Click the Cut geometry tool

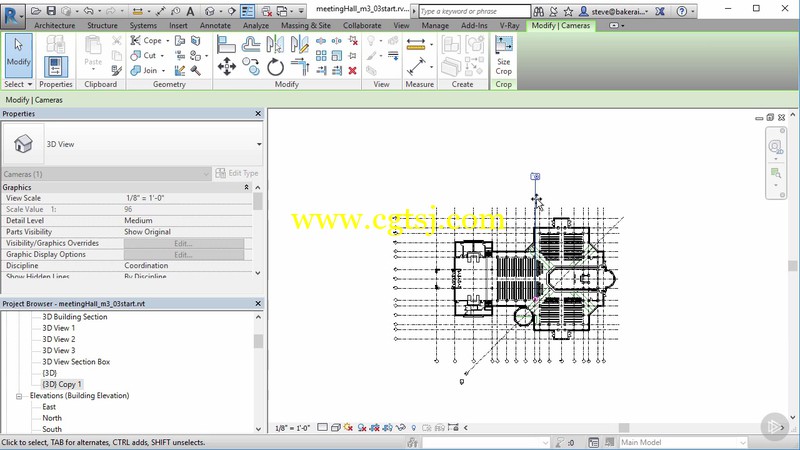click(x=144, y=55)
